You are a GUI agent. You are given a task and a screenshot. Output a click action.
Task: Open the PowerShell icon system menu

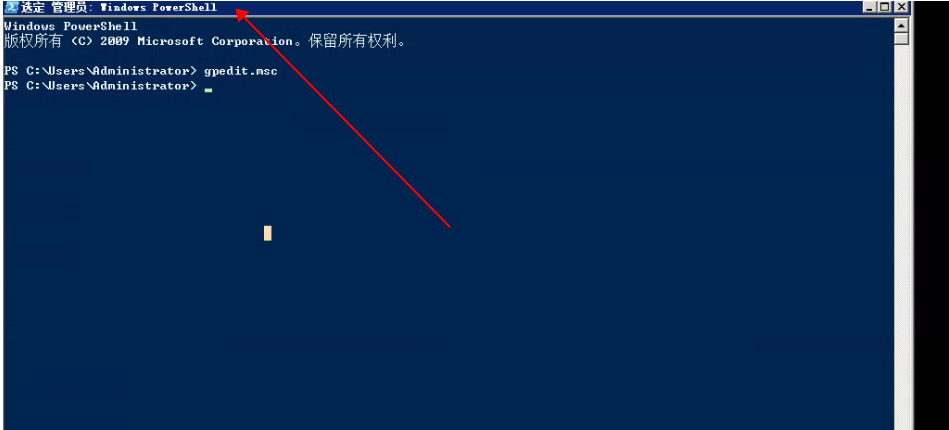click(x=11, y=7)
